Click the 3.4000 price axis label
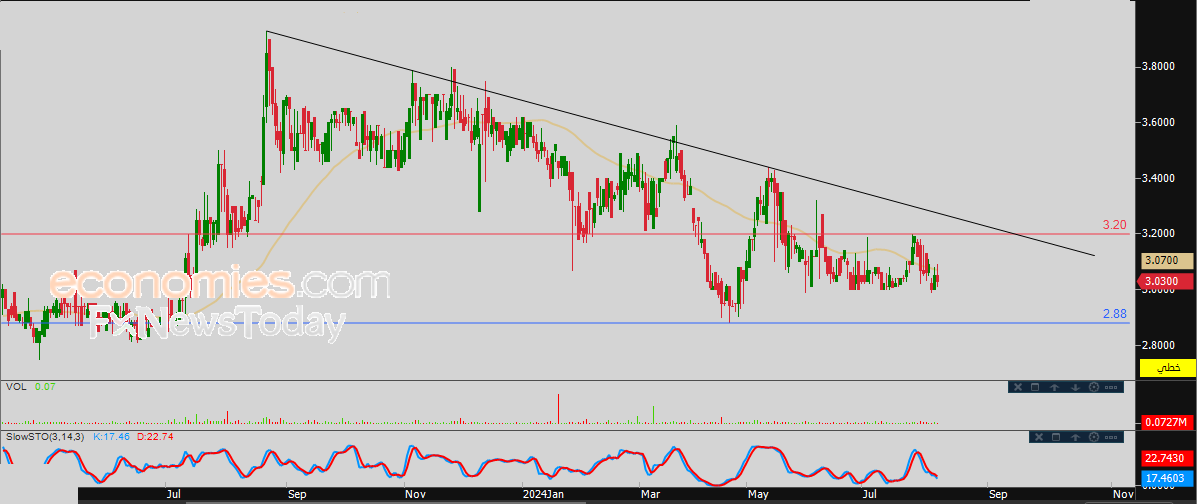1197x504 pixels. tap(1159, 178)
